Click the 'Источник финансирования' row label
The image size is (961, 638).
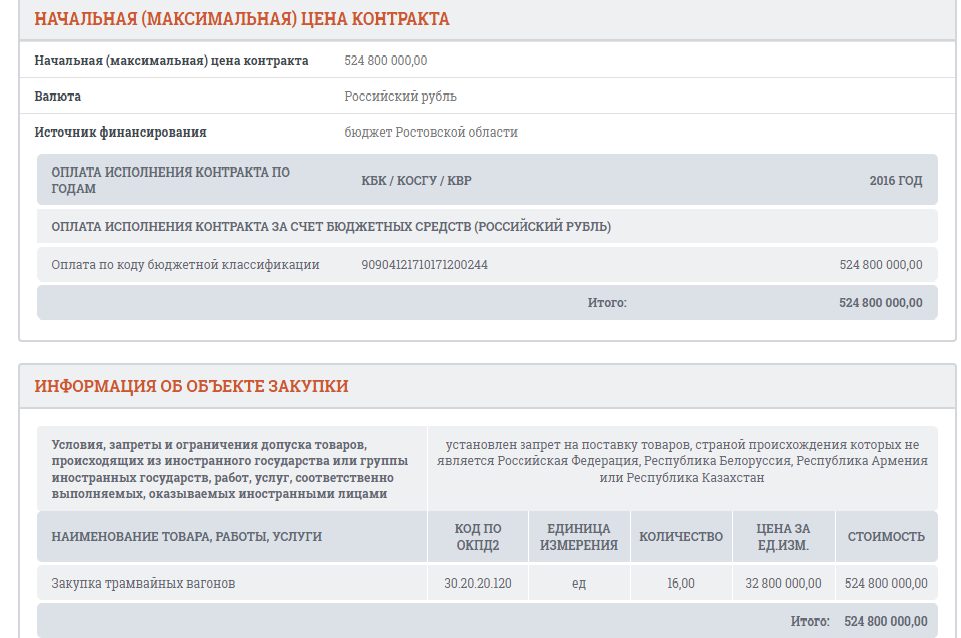pyautogui.click(x=120, y=133)
